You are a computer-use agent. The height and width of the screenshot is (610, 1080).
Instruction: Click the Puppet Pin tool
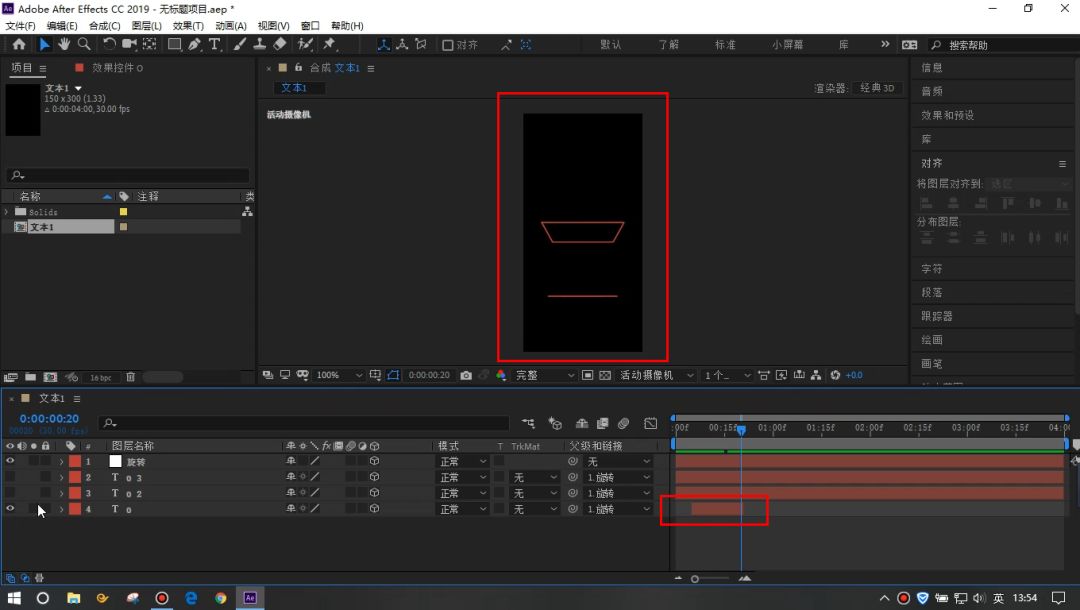click(x=329, y=44)
